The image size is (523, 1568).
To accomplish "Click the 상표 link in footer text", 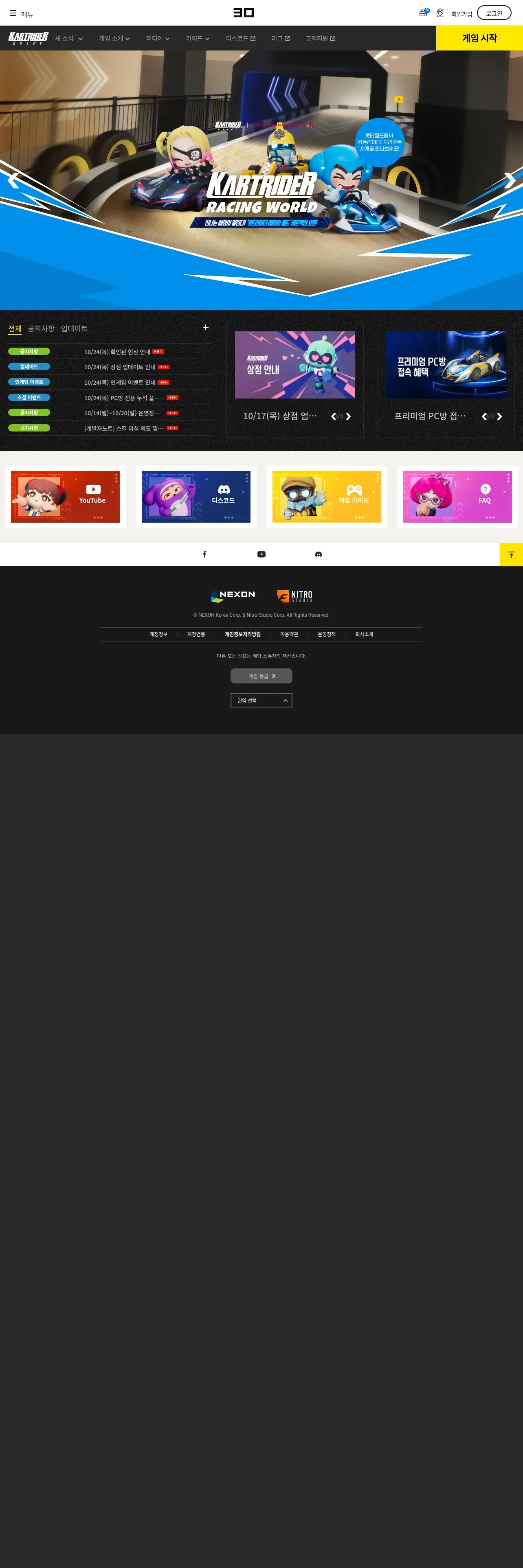I will (x=242, y=656).
